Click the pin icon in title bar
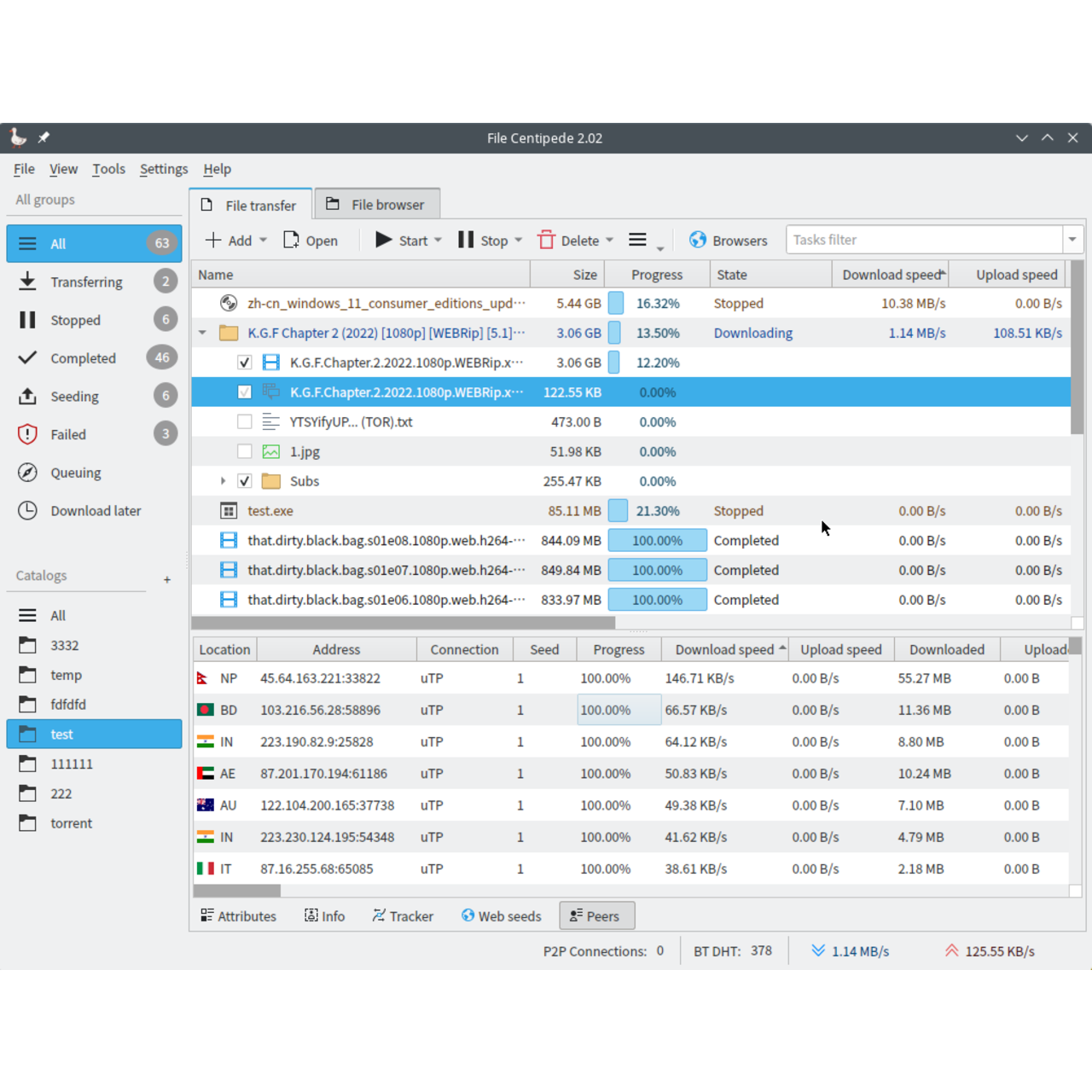 point(44,137)
